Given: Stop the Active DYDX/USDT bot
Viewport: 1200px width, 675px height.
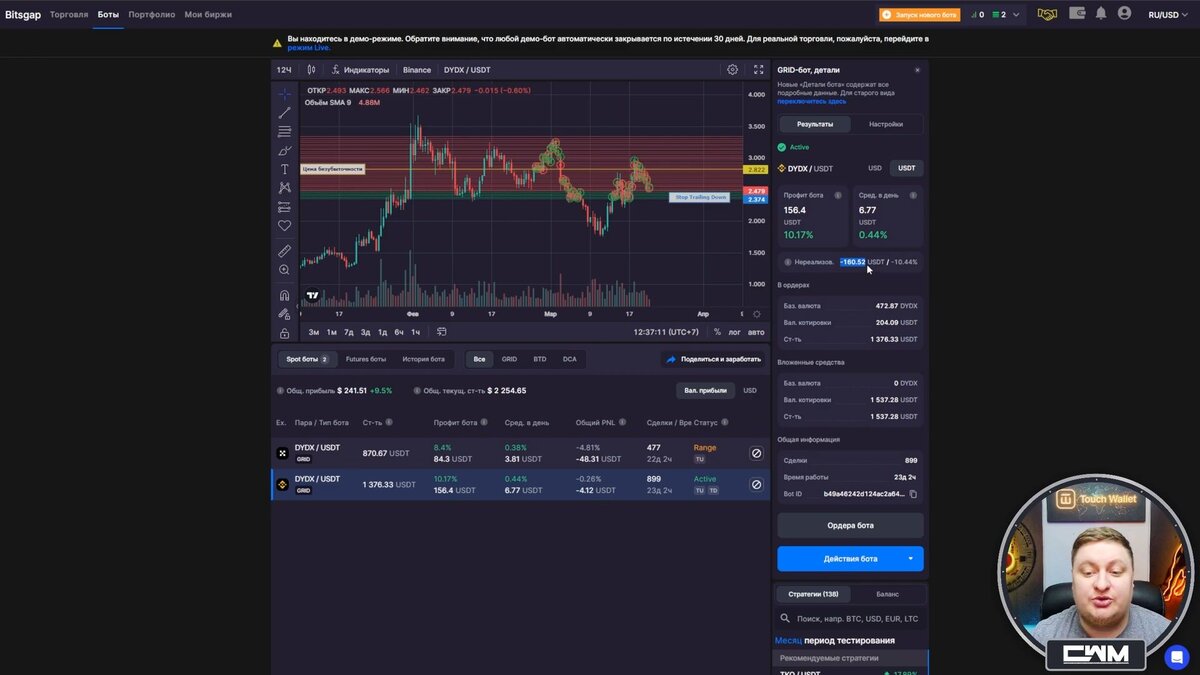Looking at the screenshot, I should click(756, 484).
